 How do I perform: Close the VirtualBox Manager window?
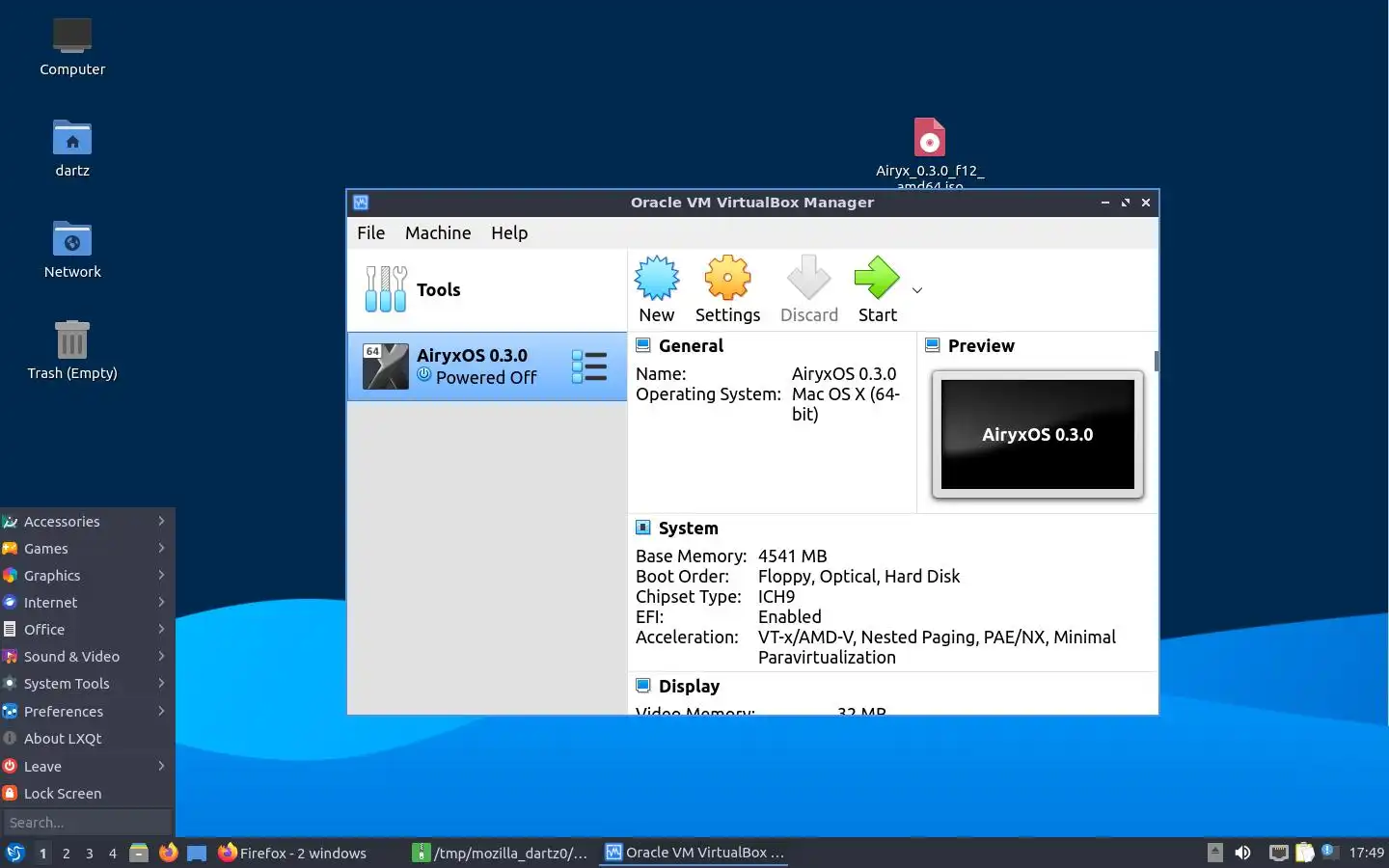[x=1146, y=203]
